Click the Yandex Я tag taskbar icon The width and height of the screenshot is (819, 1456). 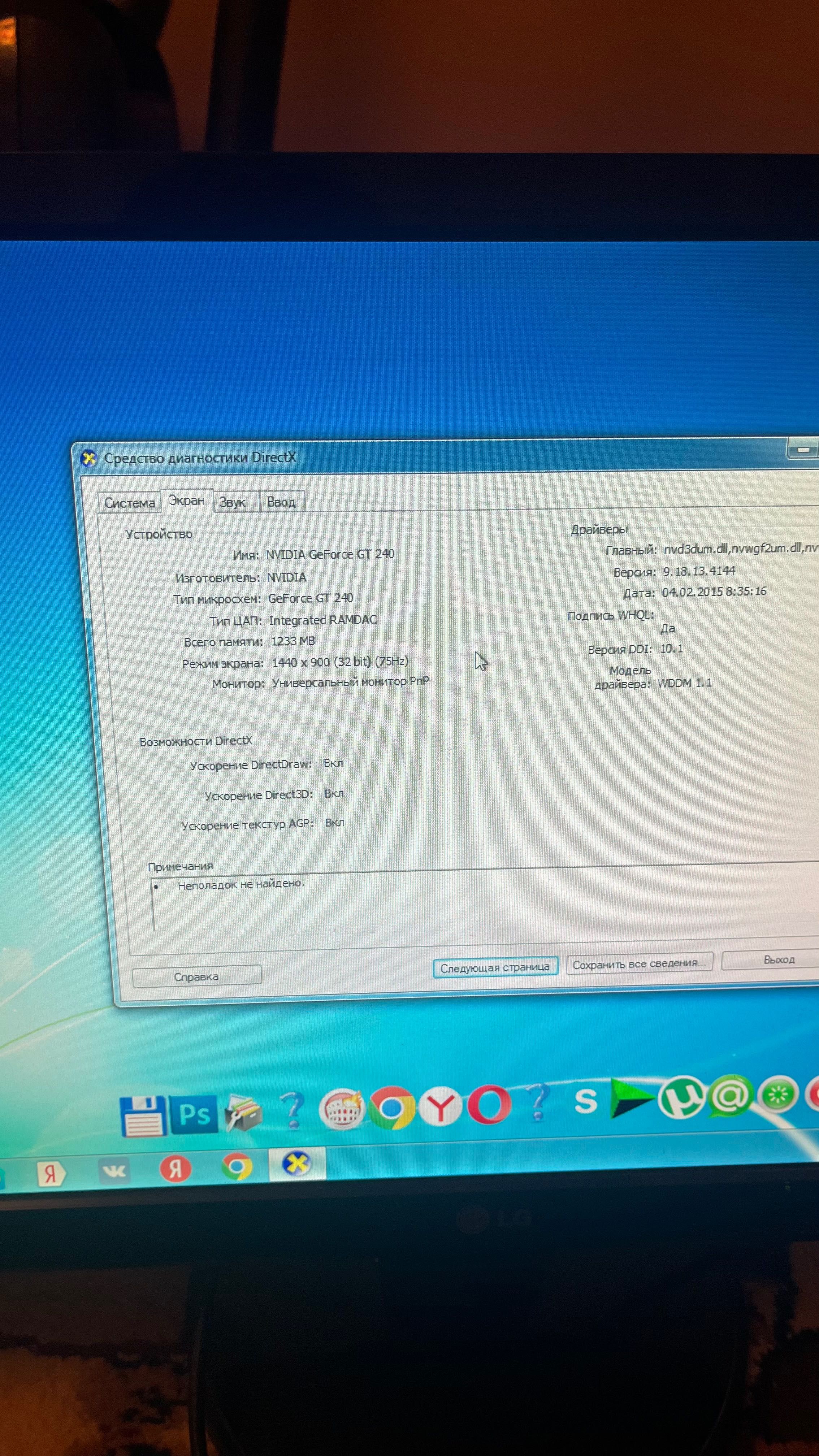pyautogui.click(x=50, y=1174)
